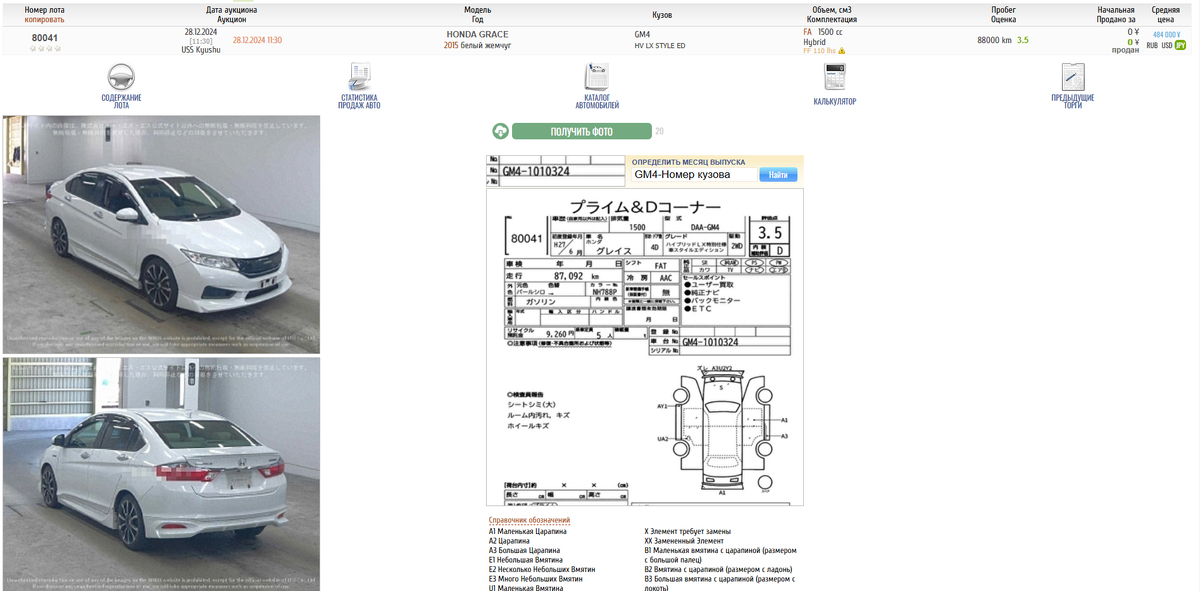Click the star rating under lot 80041
The height and width of the screenshot is (591, 1200).
(x=45, y=48)
